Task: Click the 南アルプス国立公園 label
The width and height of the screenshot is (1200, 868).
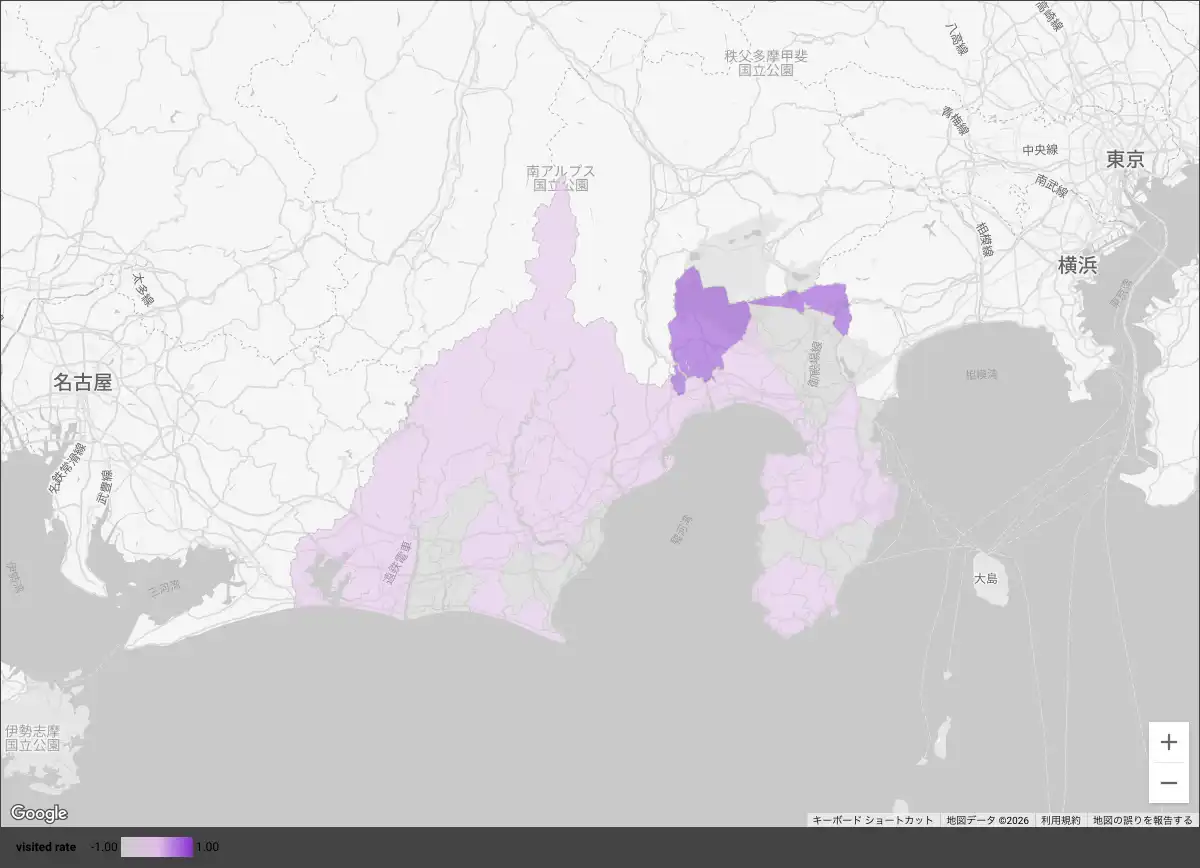Action: (561, 178)
